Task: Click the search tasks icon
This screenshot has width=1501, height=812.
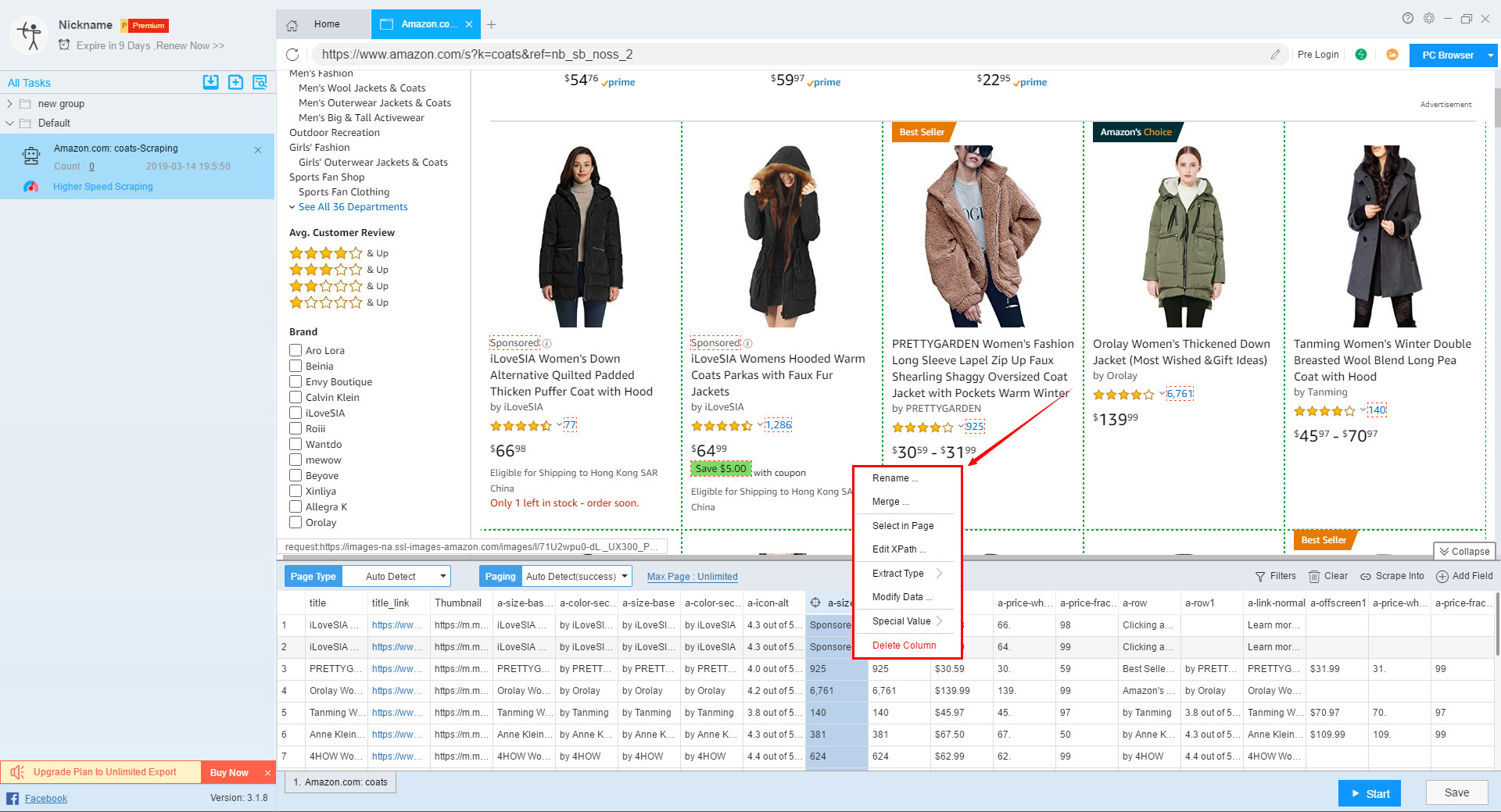Action: point(260,82)
